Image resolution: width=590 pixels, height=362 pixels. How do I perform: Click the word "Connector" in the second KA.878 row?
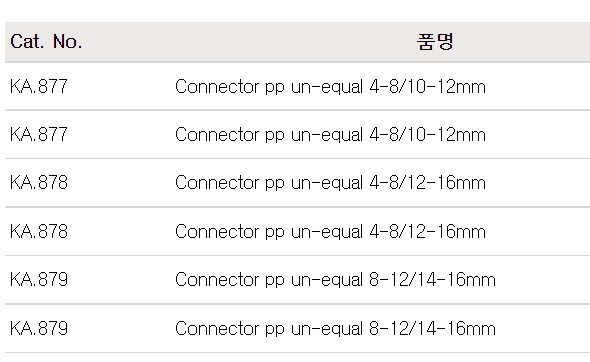(217, 231)
